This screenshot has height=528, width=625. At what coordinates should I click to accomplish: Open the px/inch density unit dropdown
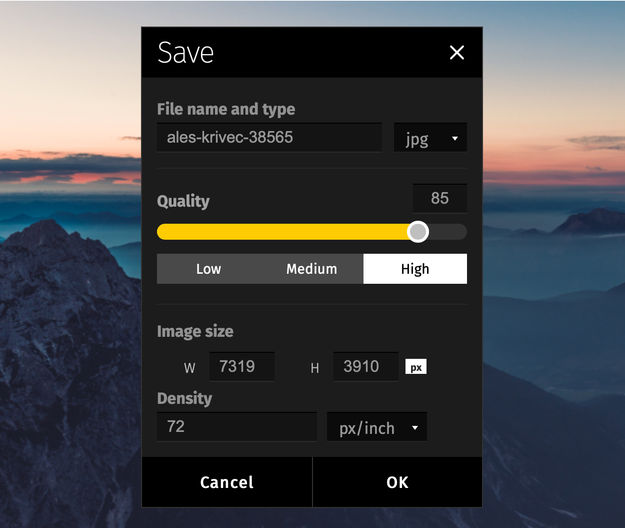coord(377,427)
